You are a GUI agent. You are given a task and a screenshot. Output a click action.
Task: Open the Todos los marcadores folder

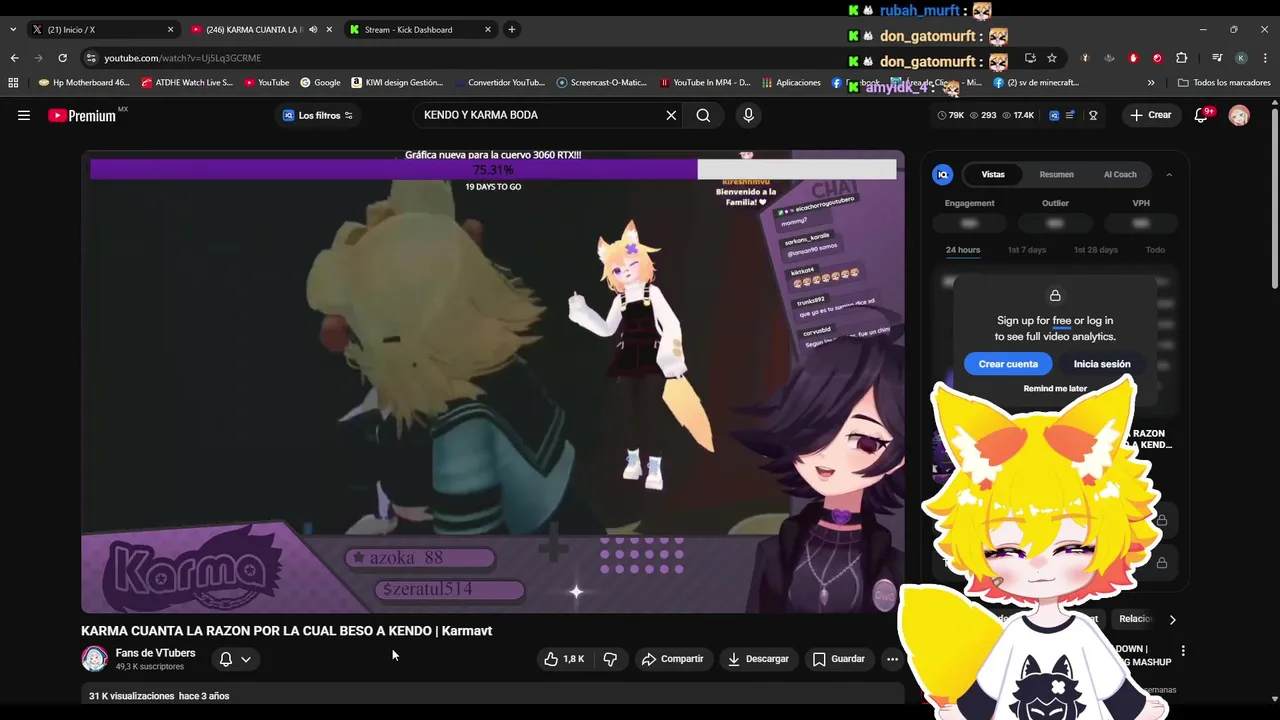tap(1224, 83)
